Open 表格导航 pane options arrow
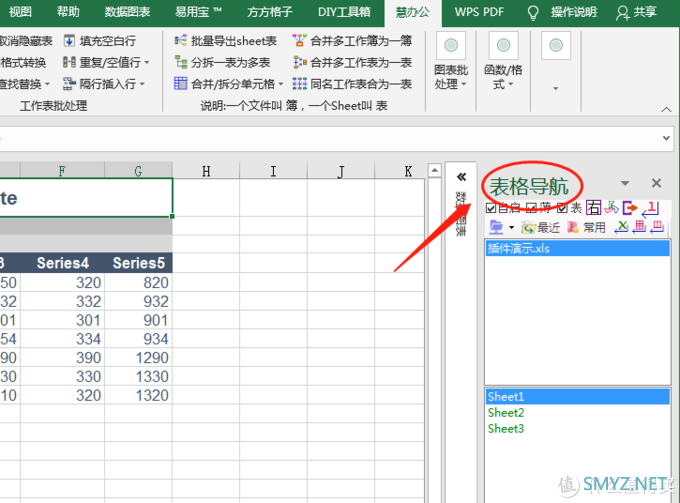 point(625,183)
